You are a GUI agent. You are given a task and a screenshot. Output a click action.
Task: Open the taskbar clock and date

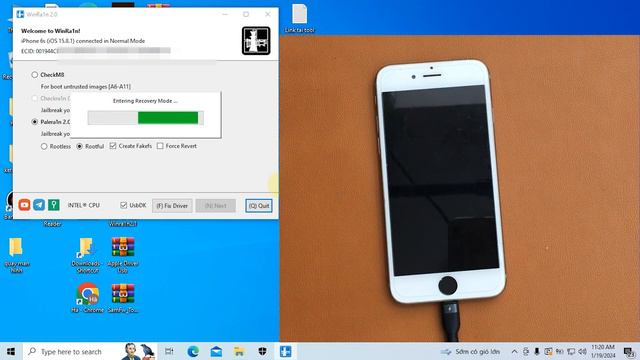pyautogui.click(x=603, y=351)
